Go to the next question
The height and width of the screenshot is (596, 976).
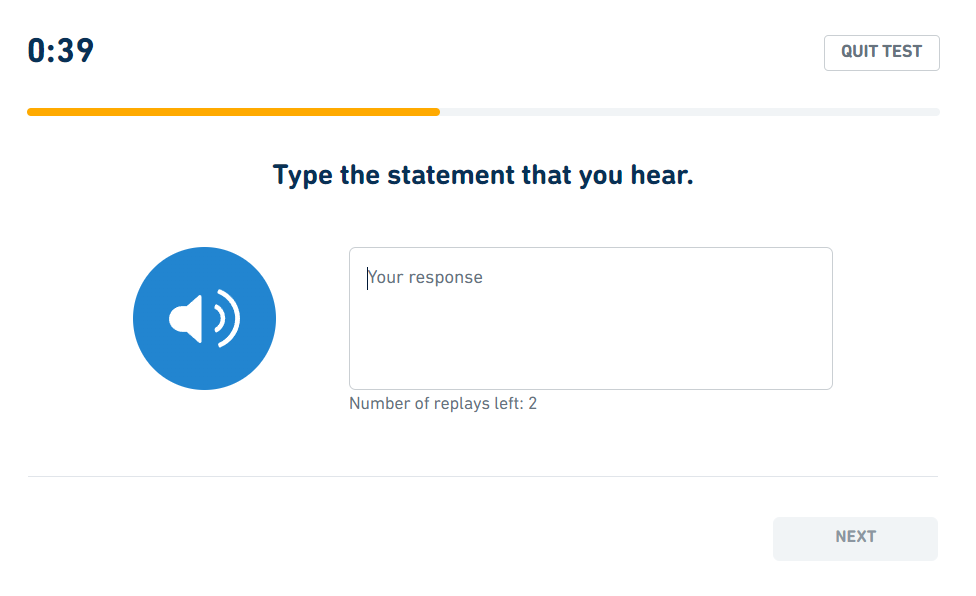[855, 538]
